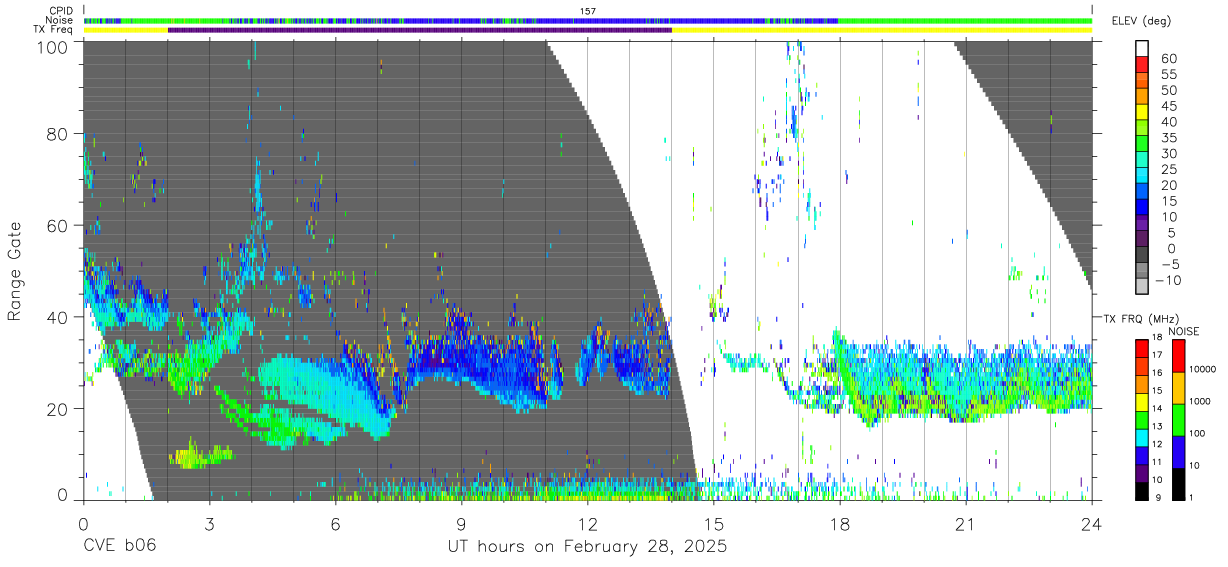The image size is (1228, 567).
Task: Click the TX Freq row label
Action: point(53,30)
